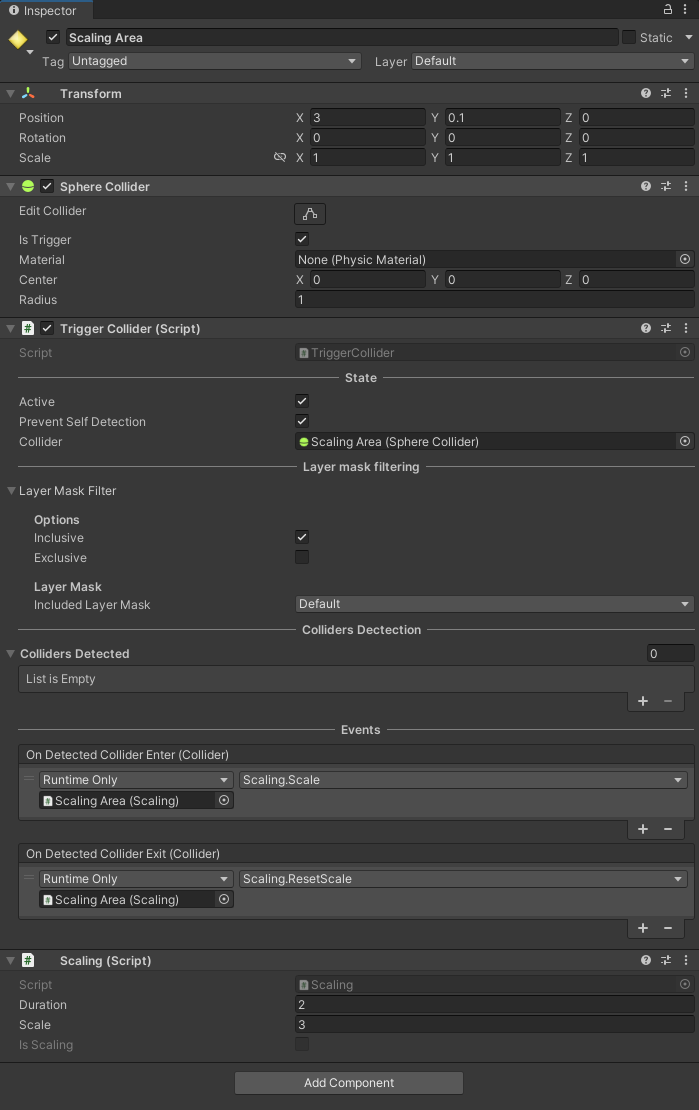Viewport: 699px width, 1110px height.
Task: Toggle the Is Trigger checkbox
Action: tap(301, 239)
